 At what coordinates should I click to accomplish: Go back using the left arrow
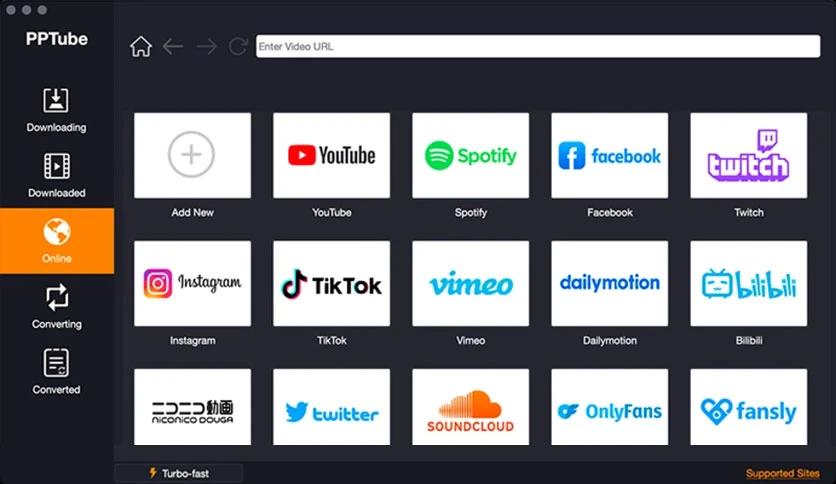(173, 47)
